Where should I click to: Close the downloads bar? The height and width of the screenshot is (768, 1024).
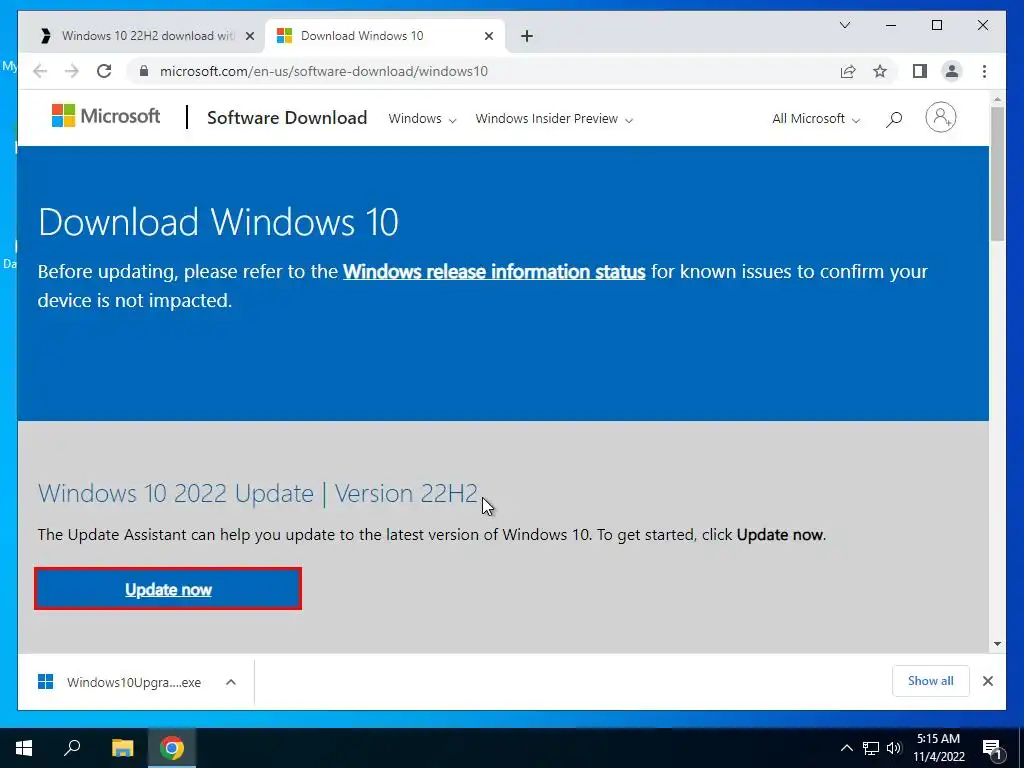click(x=987, y=681)
